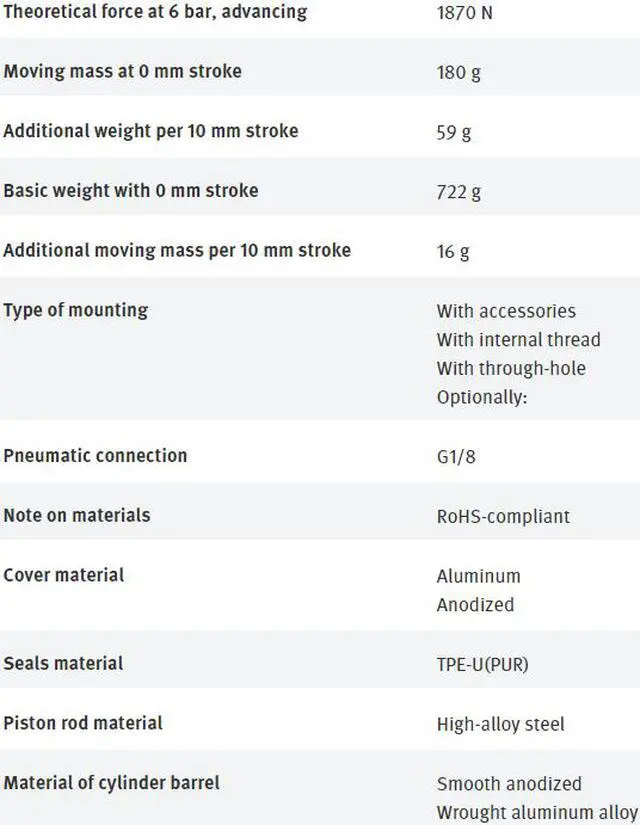Image resolution: width=640 pixels, height=825 pixels.
Task: Click 'Additional moving mass per 10 mm stroke' label
Action: pos(177,250)
